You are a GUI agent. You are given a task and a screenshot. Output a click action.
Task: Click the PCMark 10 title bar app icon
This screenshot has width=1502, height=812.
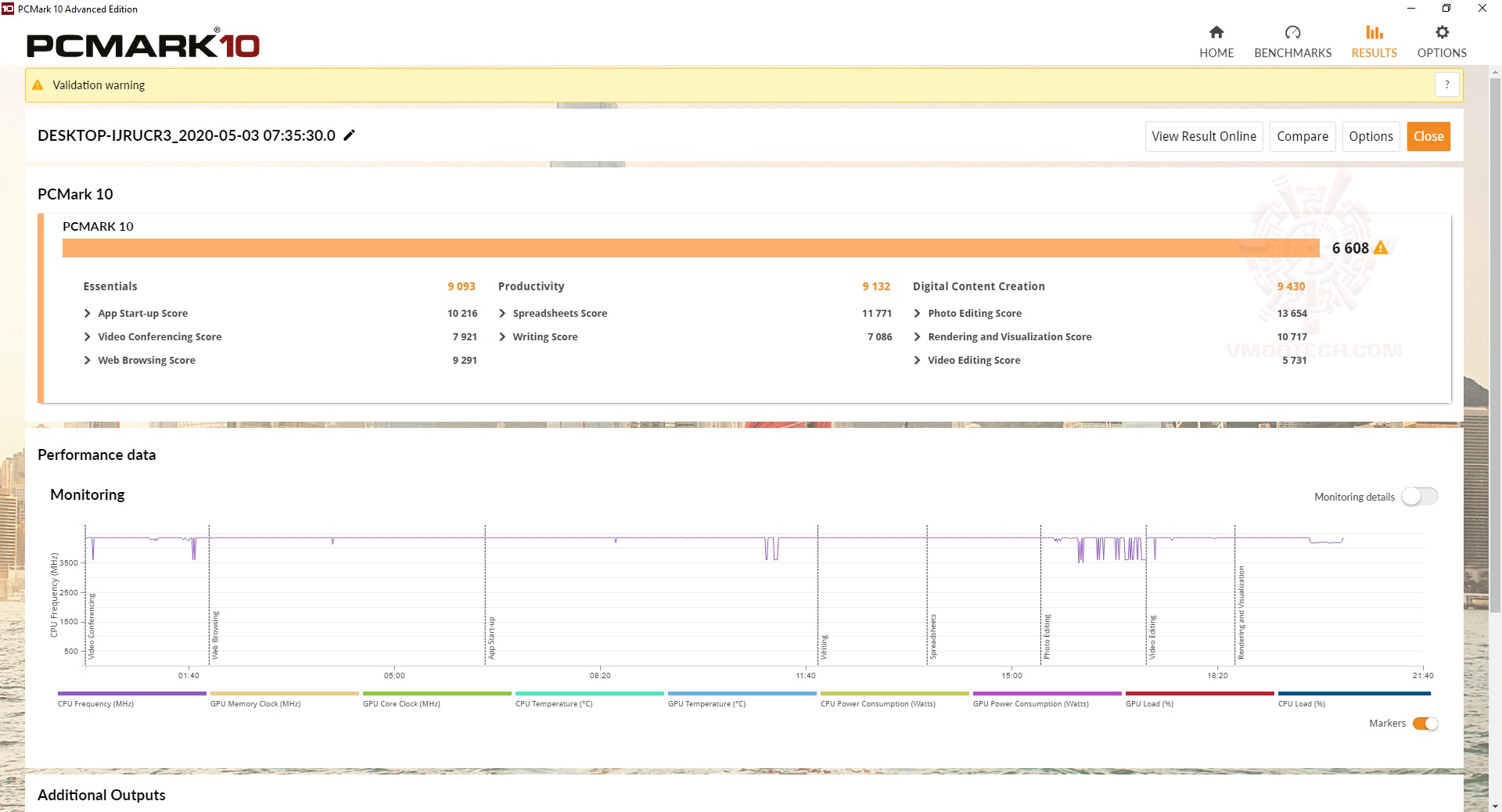coord(7,9)
